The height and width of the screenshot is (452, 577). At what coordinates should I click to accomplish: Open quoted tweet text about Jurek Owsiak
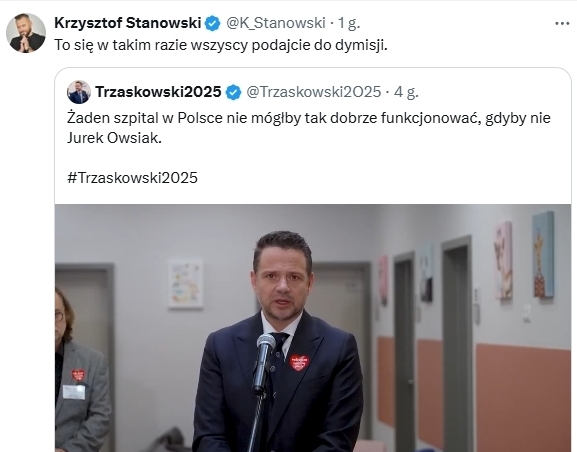308,128
